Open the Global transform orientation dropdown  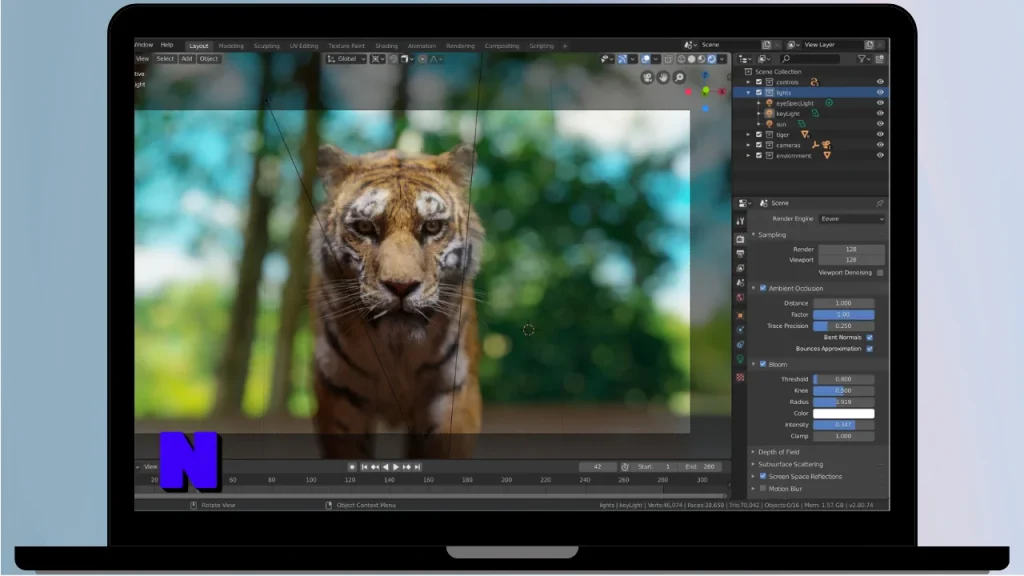point(346,59)
